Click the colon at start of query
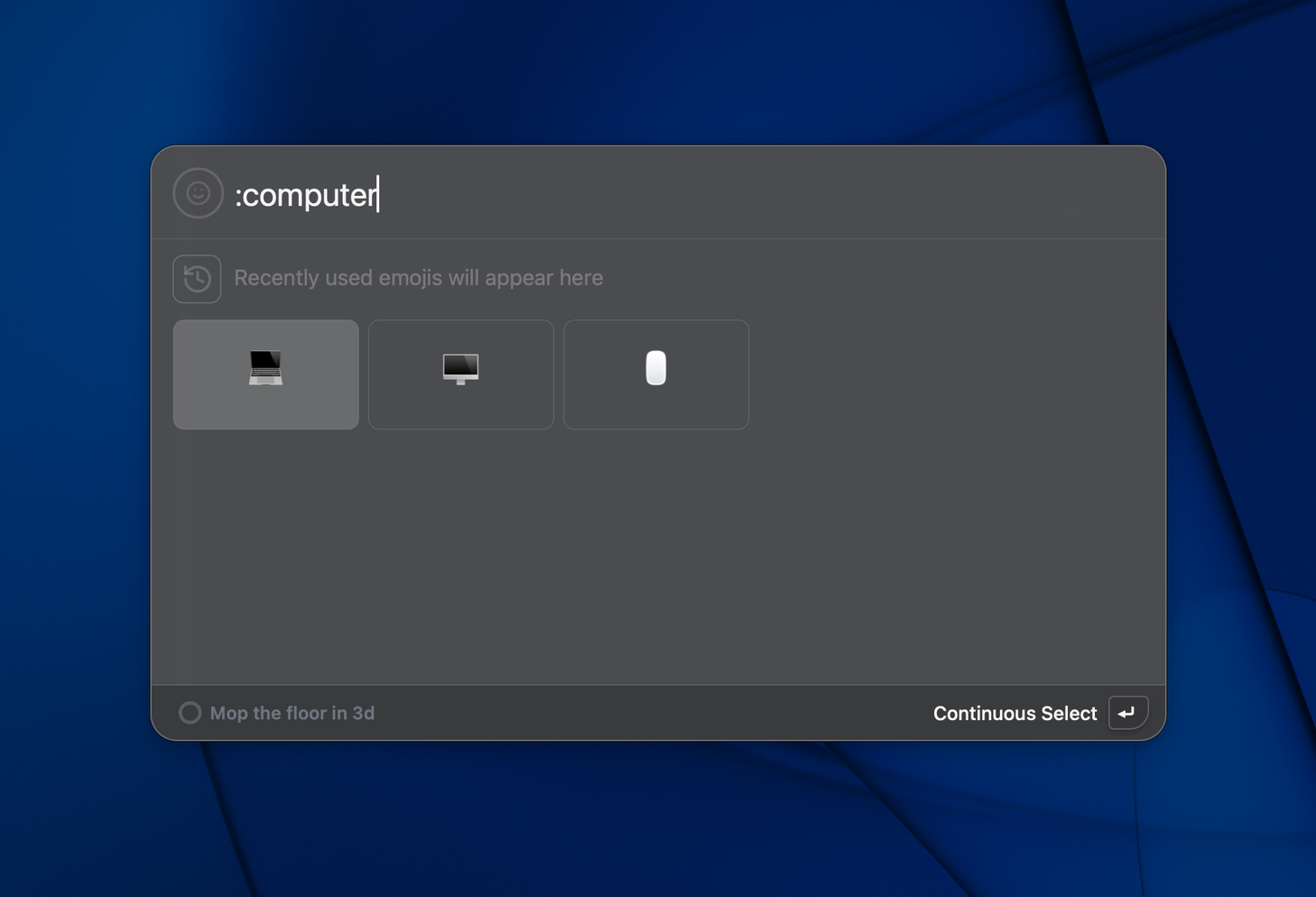1316x897 pixels. click(x=238, y=197)
